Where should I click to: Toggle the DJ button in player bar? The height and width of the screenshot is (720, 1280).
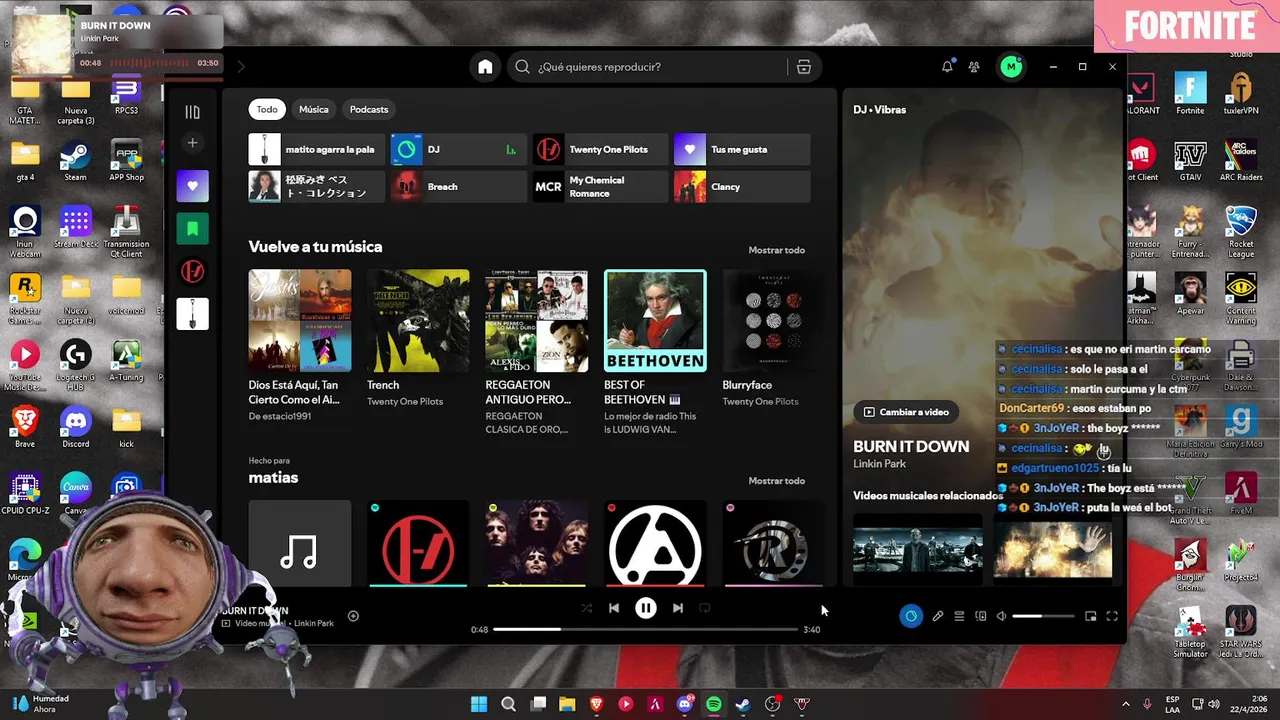(911, 616)
